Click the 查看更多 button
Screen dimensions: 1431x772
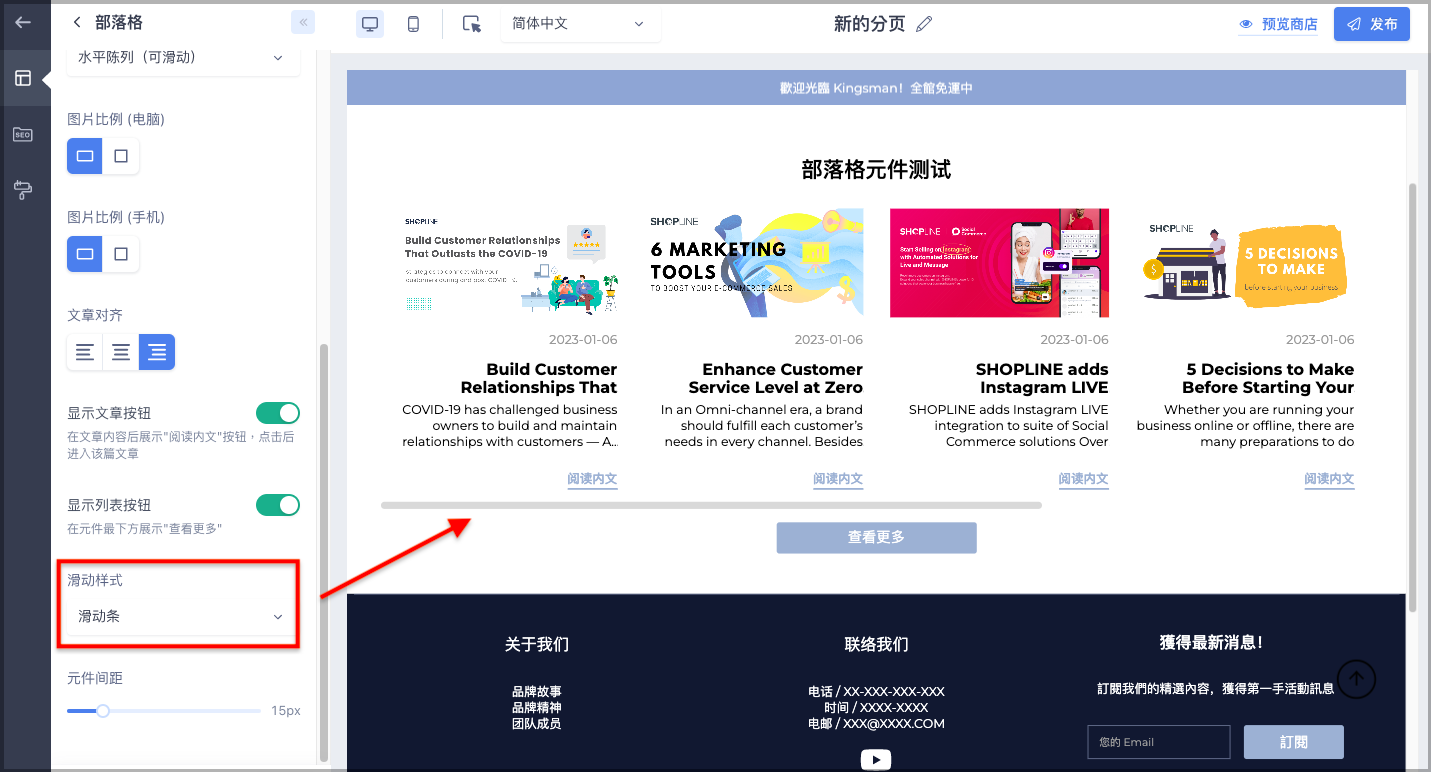(876, 537)
